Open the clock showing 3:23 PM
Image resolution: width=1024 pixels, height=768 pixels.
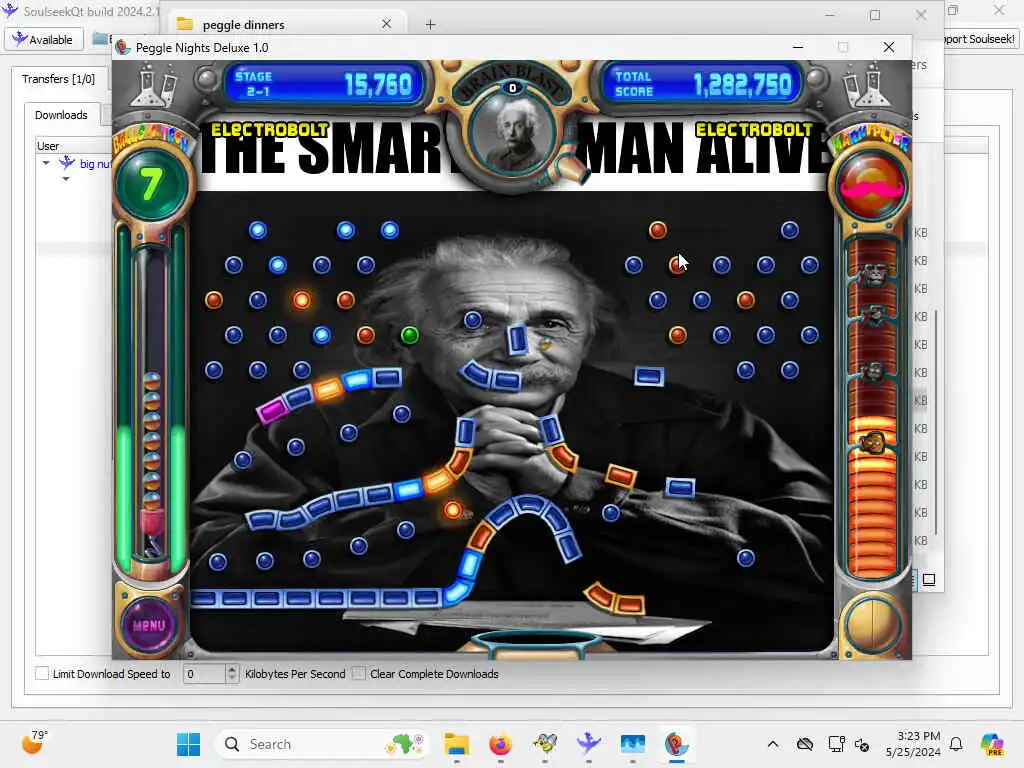912,744
